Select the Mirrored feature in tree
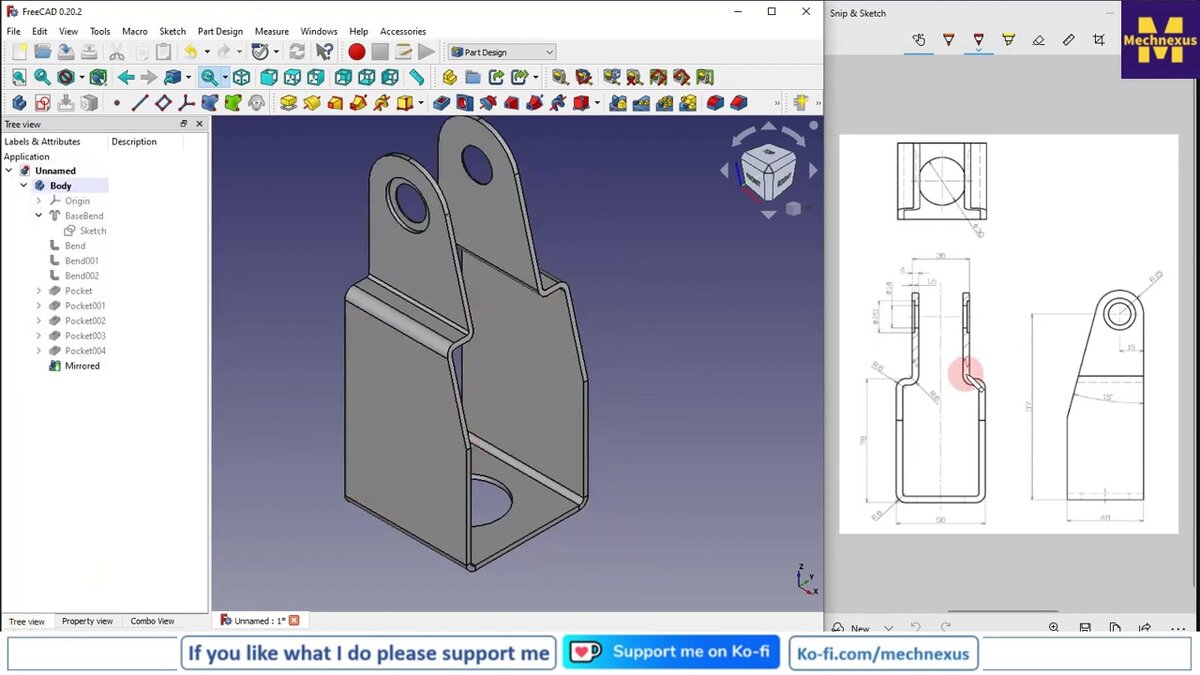This screenshot has width=1200, height=675. point(82,366)
